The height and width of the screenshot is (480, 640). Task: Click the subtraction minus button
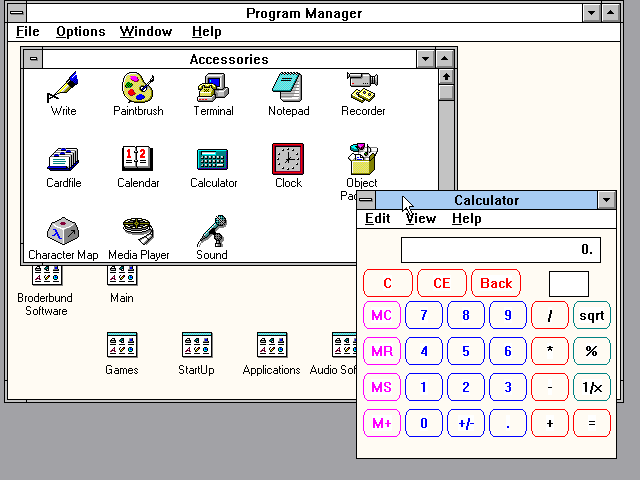click(x=550, y=387)
